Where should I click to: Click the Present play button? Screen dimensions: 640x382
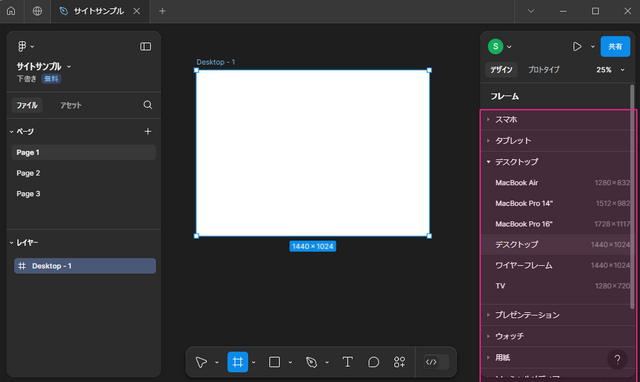(577, 47)
